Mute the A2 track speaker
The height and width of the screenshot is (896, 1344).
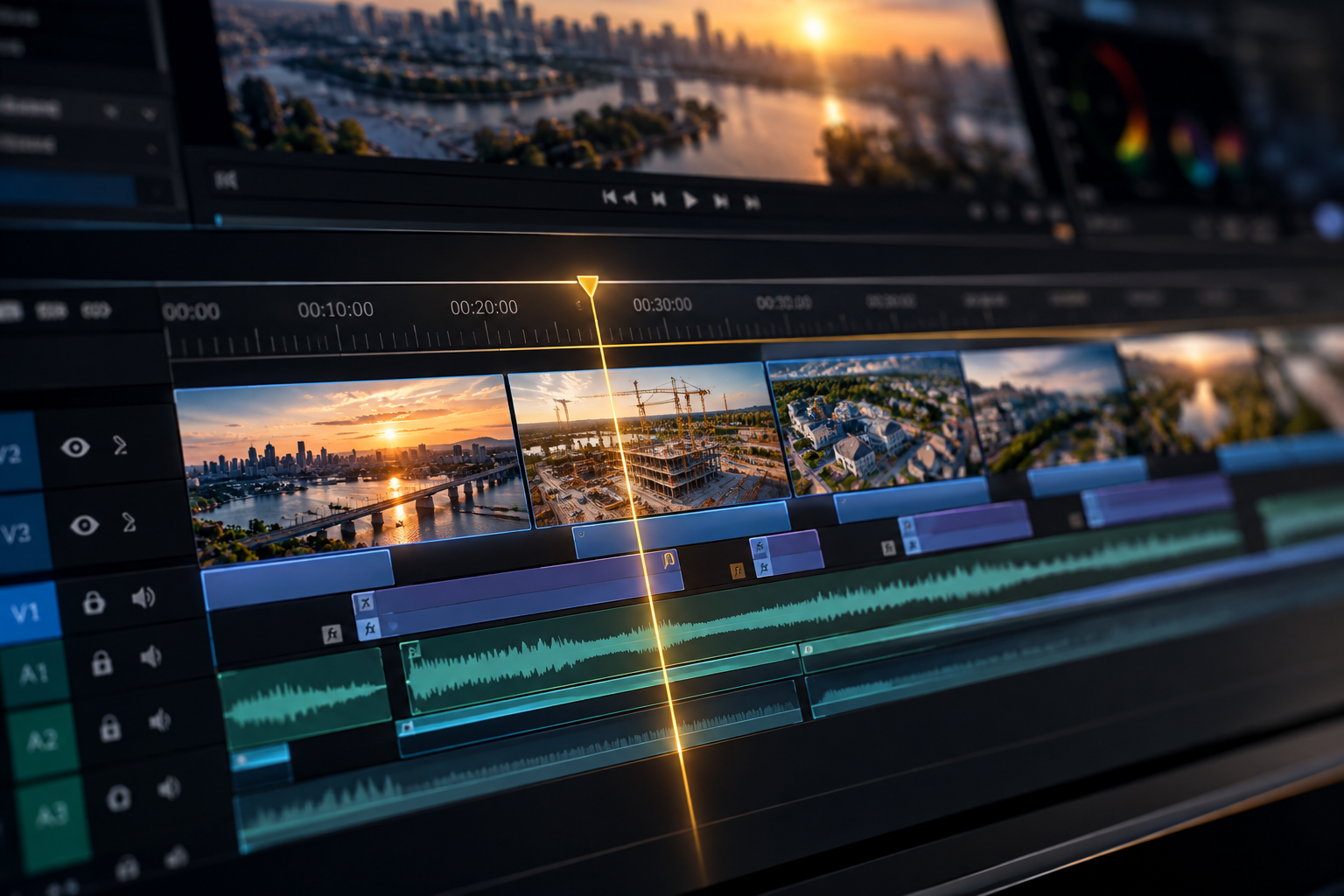[159, 720]
